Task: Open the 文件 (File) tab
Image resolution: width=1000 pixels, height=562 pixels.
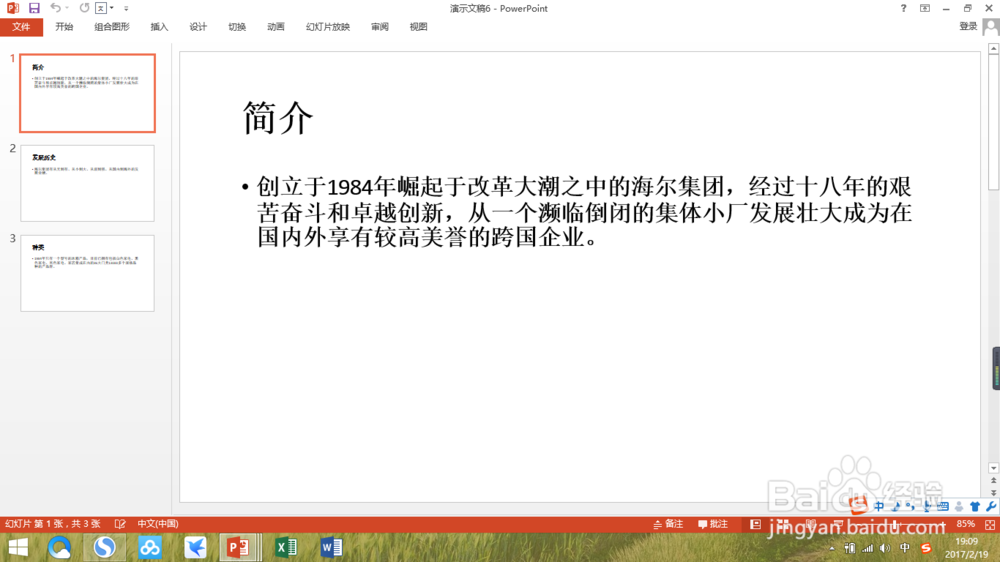Action: [x=21, y=27]
